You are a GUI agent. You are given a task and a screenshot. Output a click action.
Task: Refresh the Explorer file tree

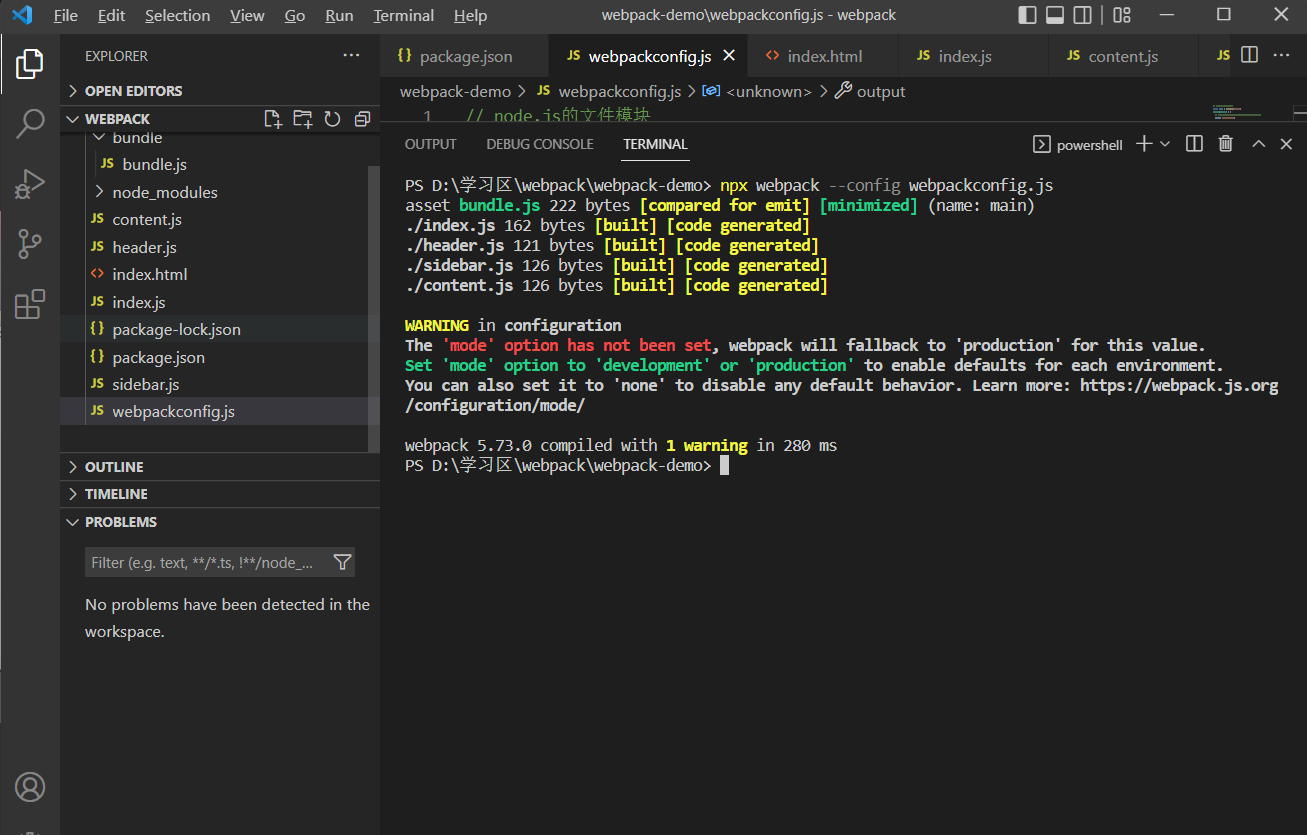point(332,119)
